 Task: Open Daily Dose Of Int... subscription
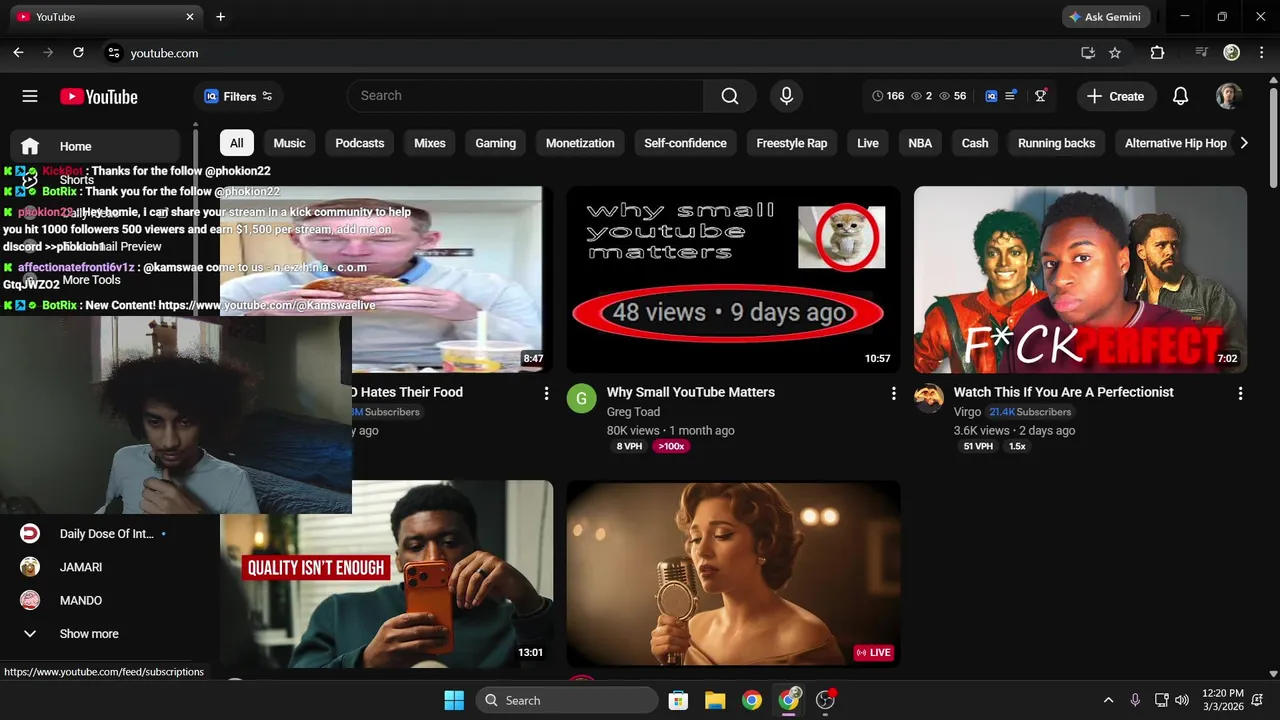[95, 534]
